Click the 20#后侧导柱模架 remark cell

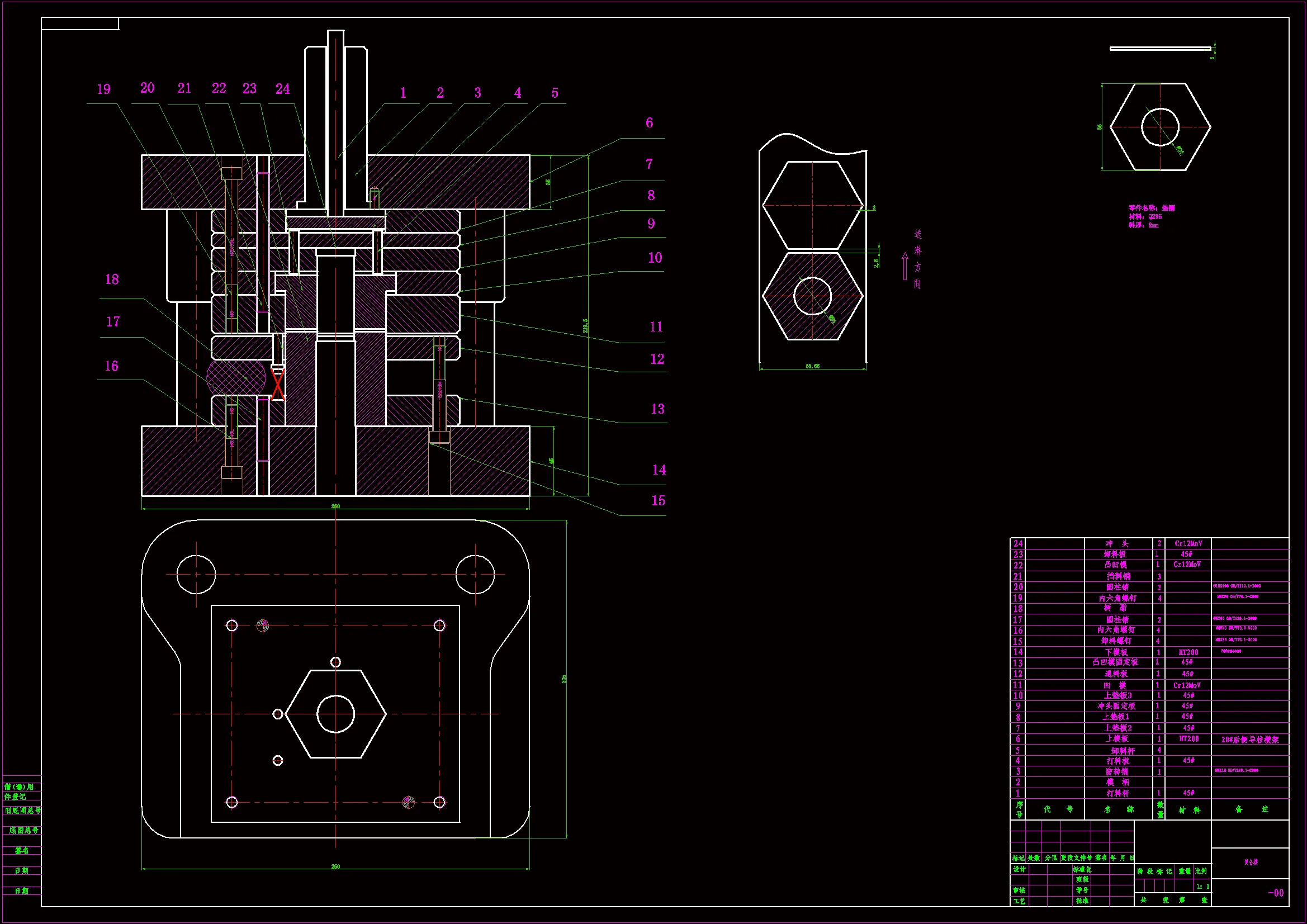click(1249, 740)
